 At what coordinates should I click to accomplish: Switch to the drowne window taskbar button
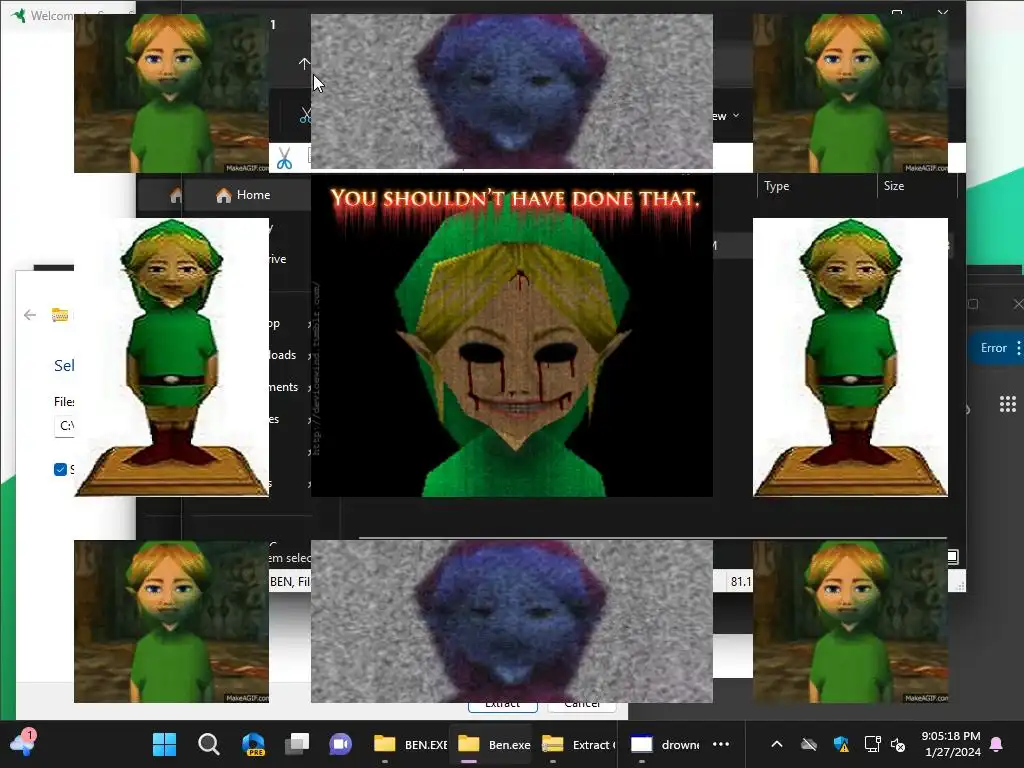[665, 744]
